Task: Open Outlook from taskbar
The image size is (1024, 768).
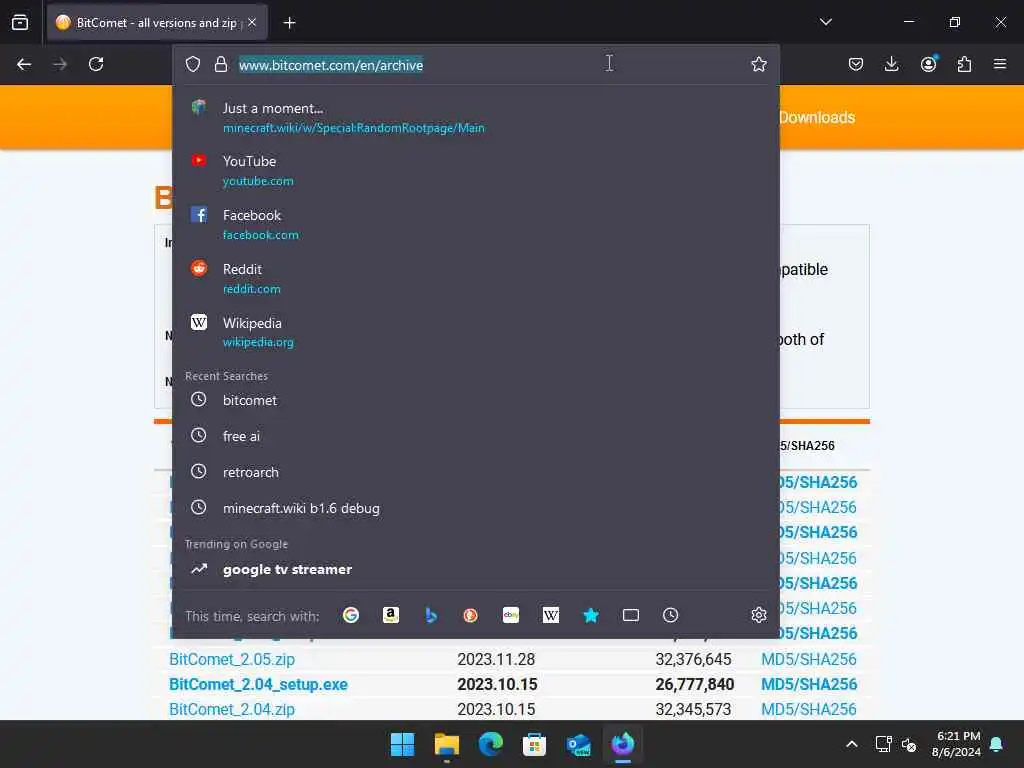Action: pos(579,744)
